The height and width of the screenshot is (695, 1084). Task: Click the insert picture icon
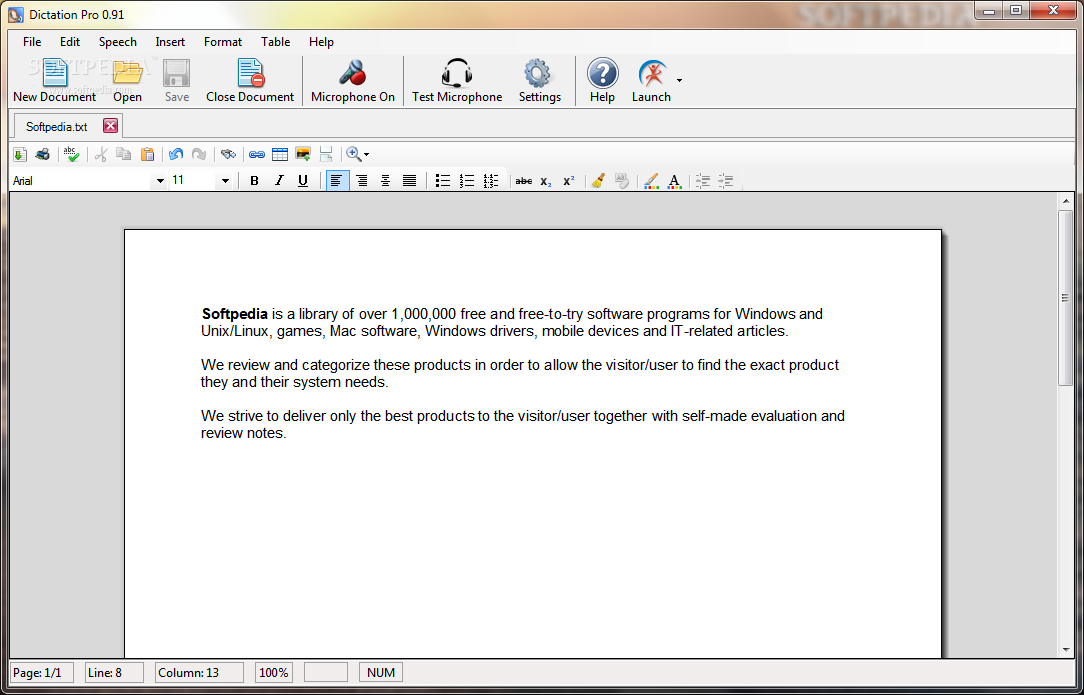303,154
